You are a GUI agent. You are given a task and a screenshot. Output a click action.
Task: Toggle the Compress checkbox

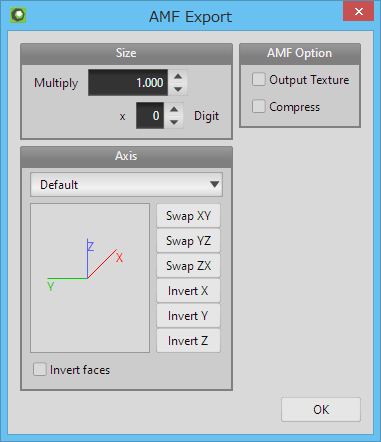259,107
